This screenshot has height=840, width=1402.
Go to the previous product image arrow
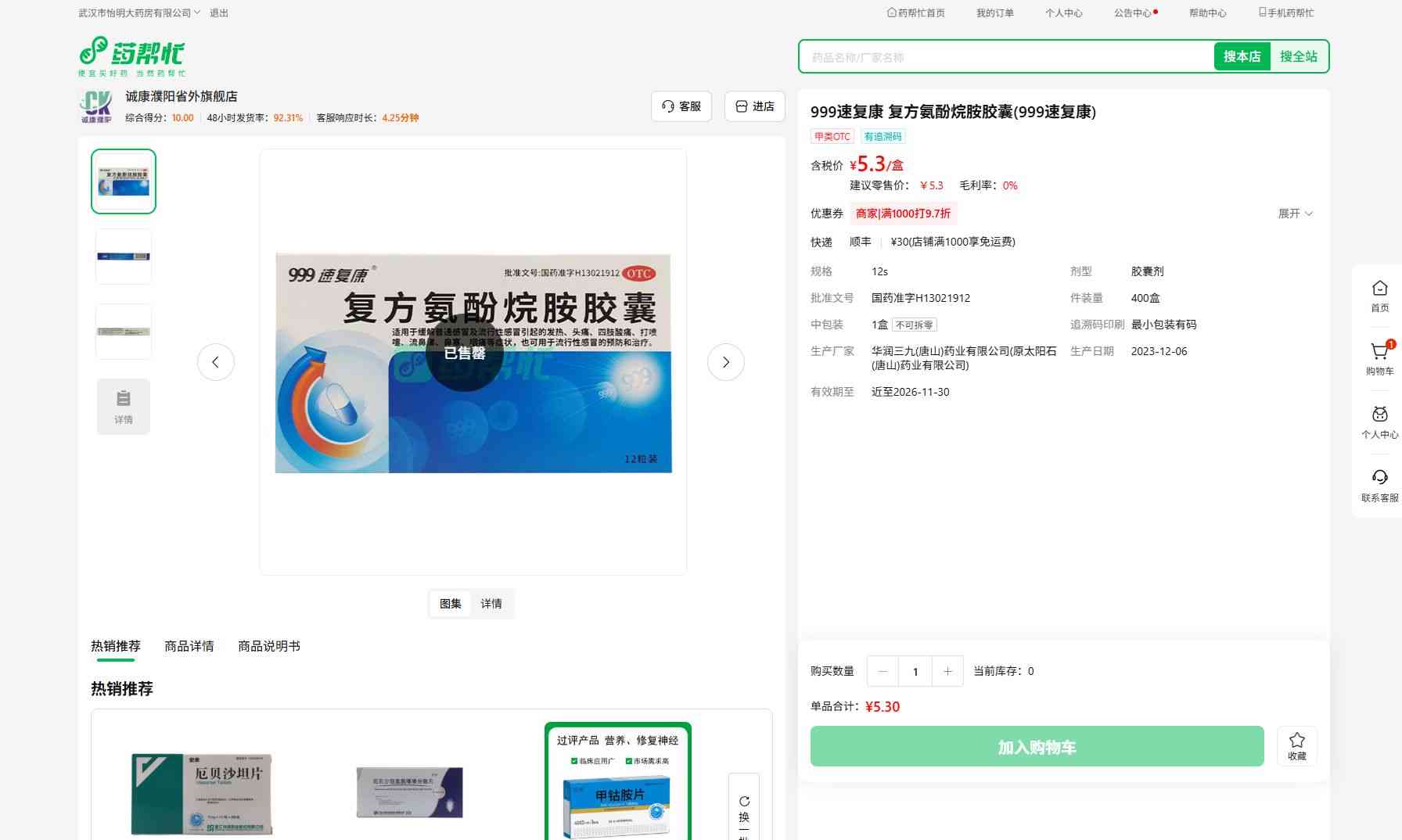click(216, 362)
